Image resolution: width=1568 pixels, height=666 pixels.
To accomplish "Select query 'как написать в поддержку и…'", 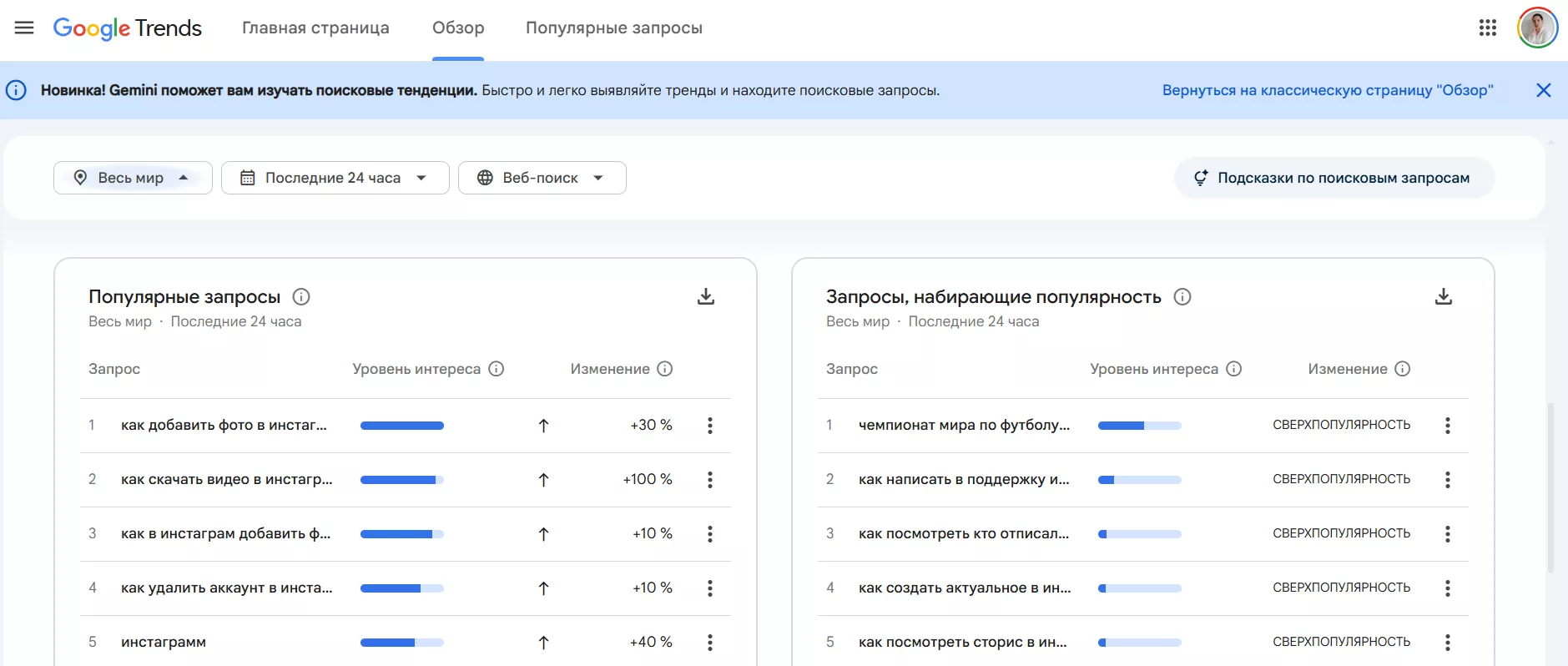I will (x=964, y=479).
